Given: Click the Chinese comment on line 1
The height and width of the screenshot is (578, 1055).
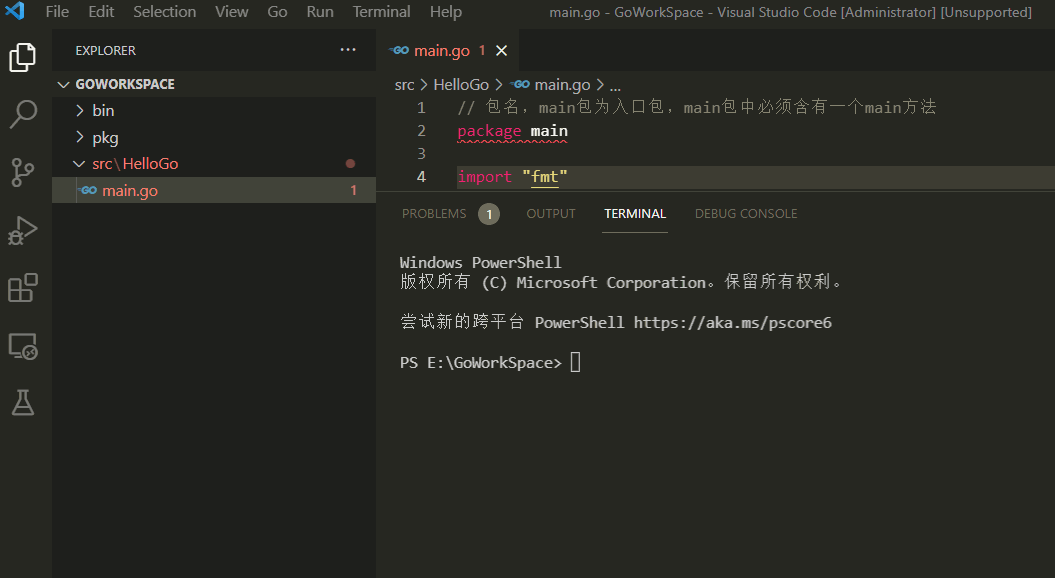Looking at the screenshot, I should click(696, 107).
